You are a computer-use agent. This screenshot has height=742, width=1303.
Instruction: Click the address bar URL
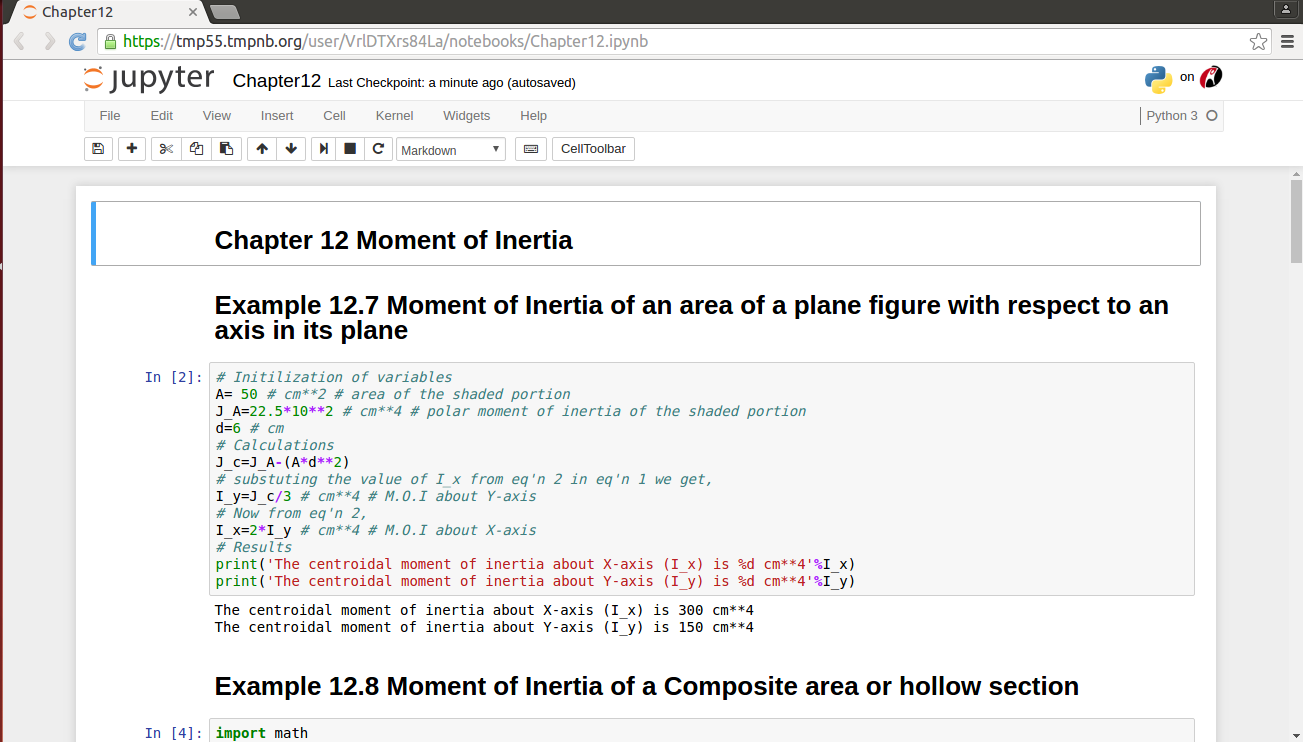coord(385,42)
